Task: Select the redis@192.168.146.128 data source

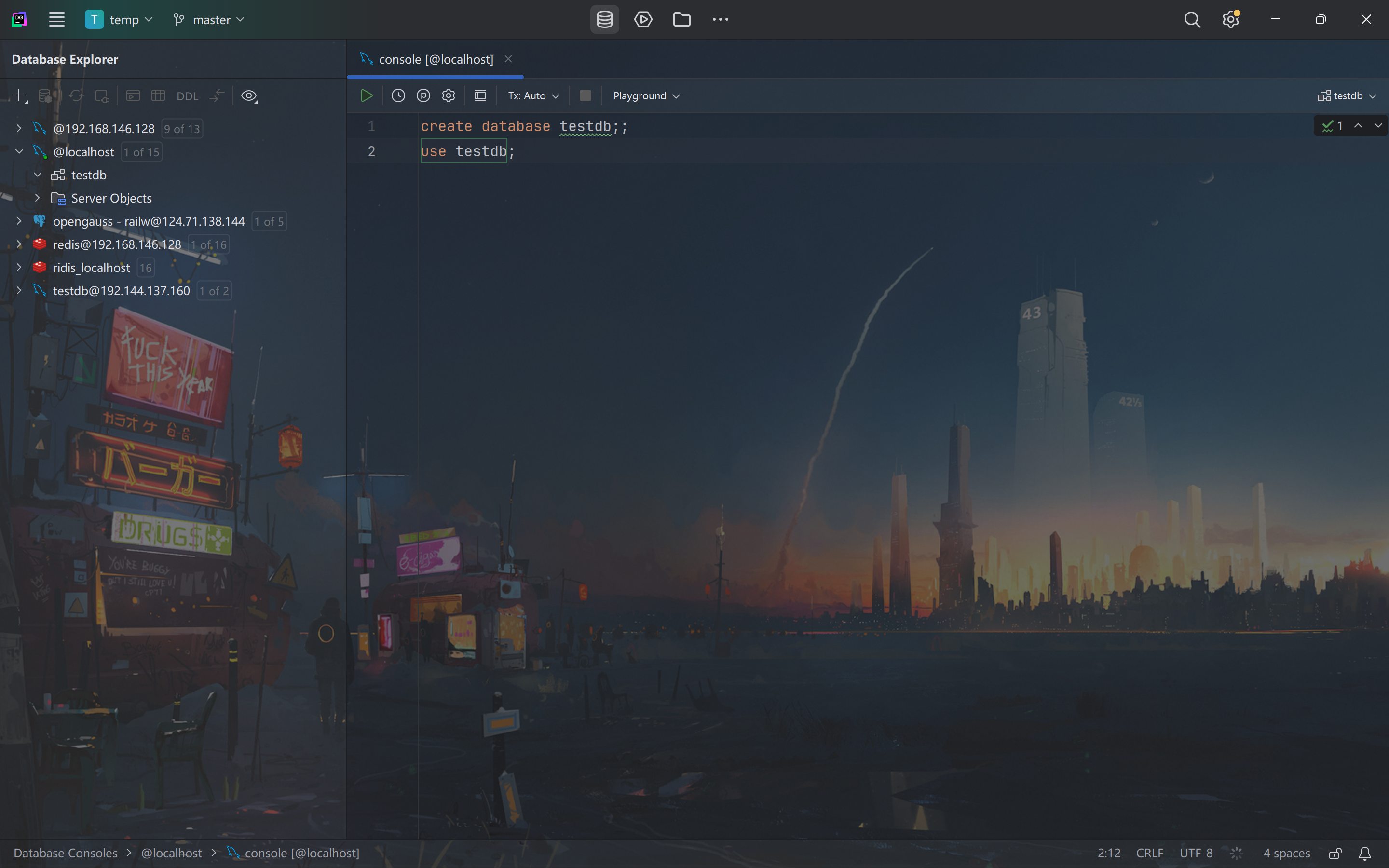Action: click(117, 244)
